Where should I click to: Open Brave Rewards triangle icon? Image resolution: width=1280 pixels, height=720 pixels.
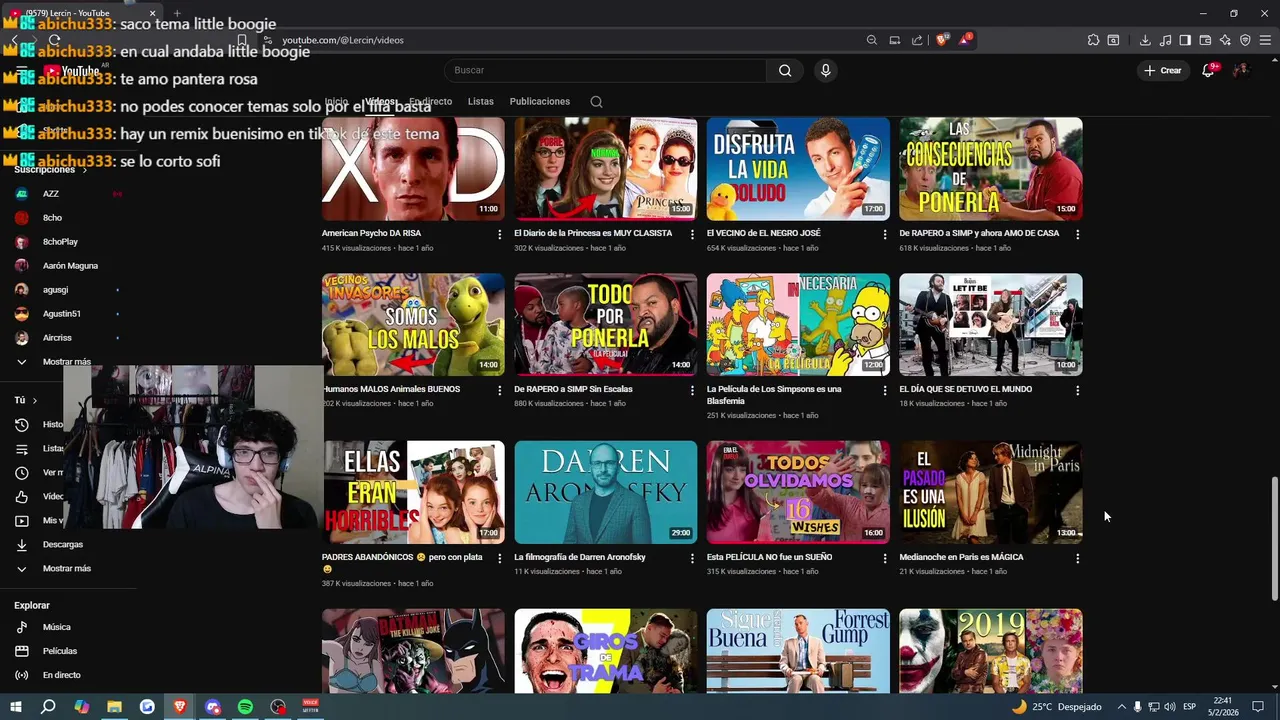pos(965,40)
